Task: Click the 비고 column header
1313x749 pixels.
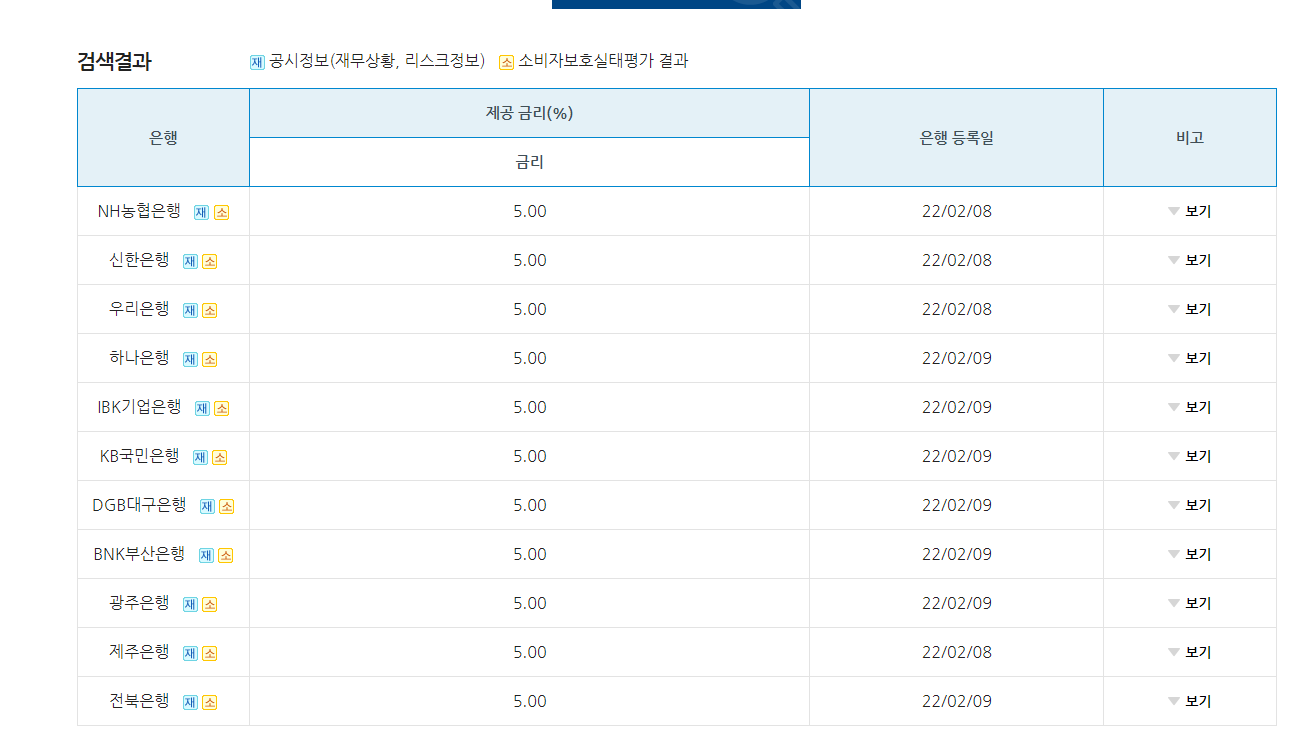Action: point(1190,138)
